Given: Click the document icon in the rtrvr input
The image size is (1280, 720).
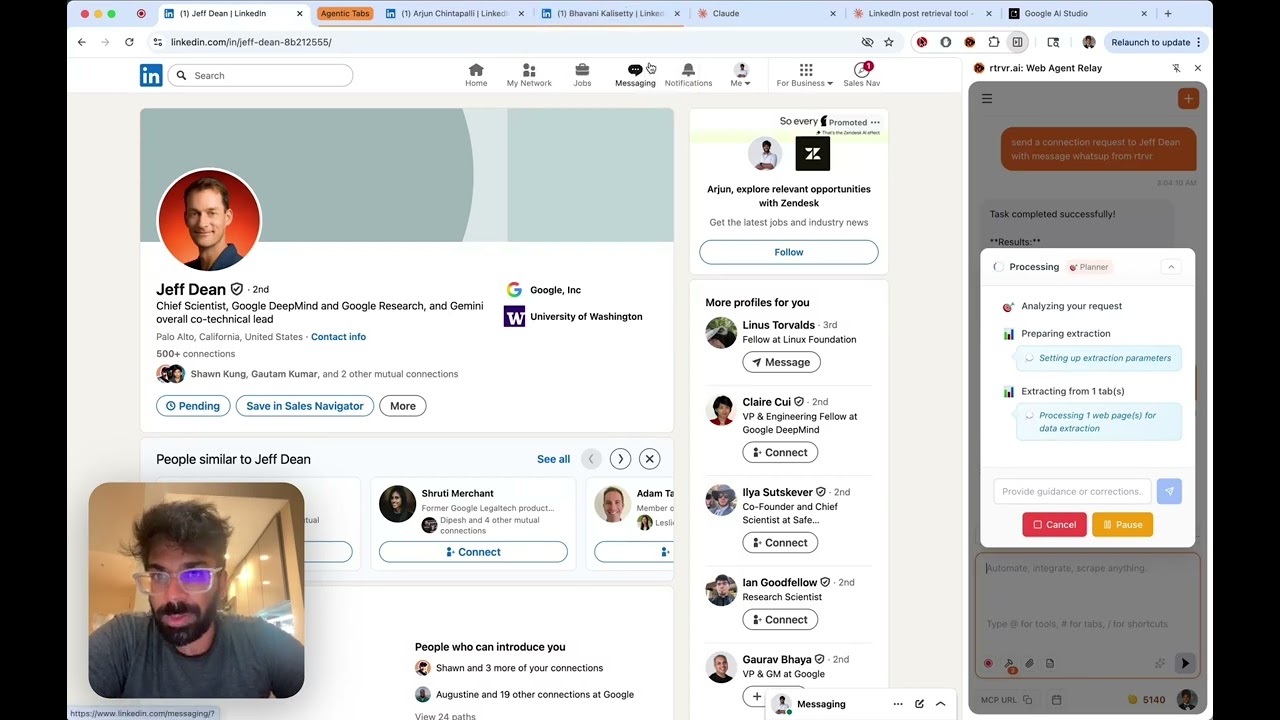Looking at the screenshot, I should 1050,663.
